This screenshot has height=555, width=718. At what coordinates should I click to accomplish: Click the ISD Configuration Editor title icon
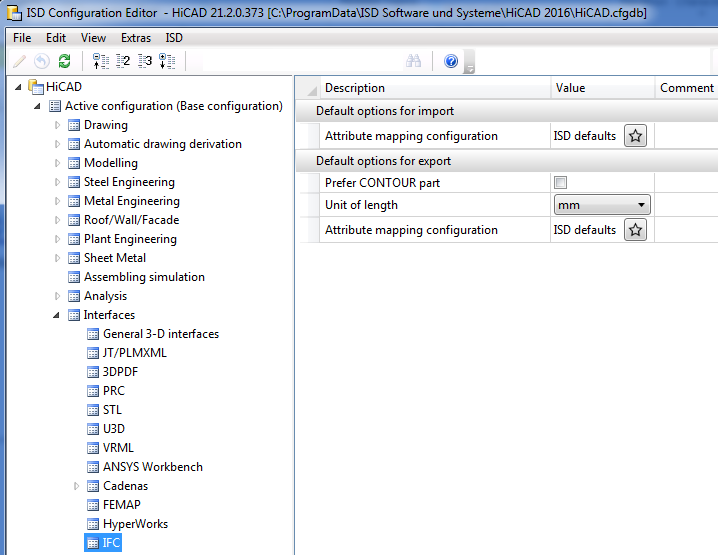pyautogui.click(x=14, y=12)
